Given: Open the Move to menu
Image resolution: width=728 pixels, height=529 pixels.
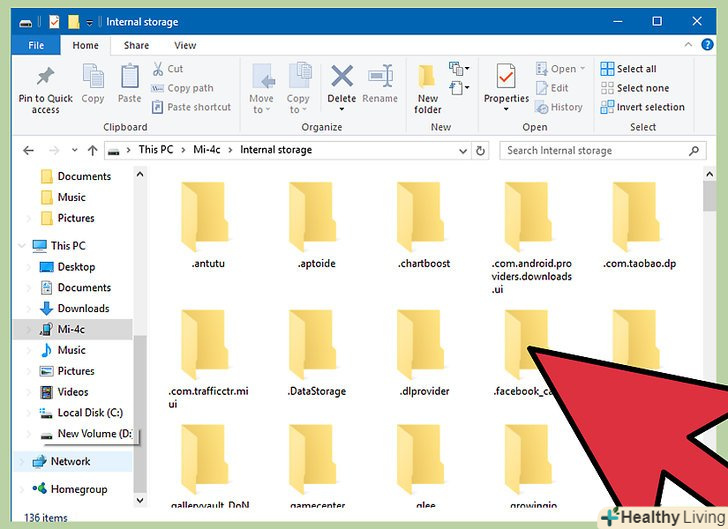Looking at the screenshot, I should pos(261,89).
